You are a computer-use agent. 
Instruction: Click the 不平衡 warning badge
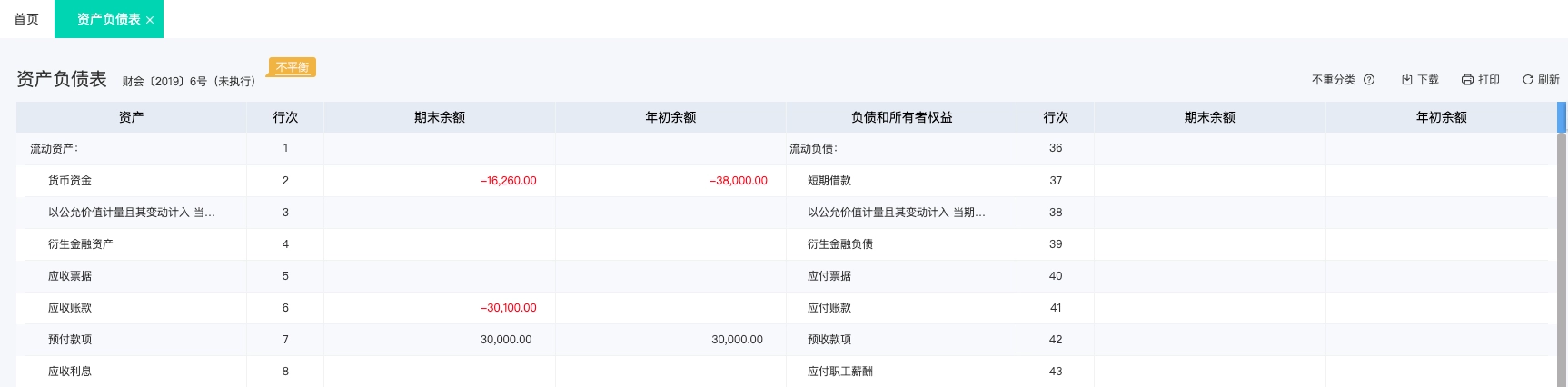point(293,67)
